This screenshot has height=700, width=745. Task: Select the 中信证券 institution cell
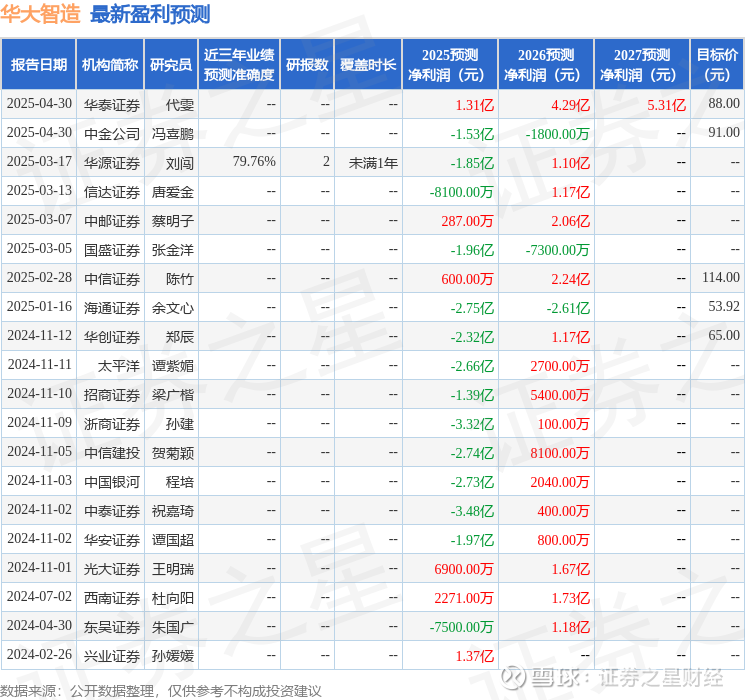click(x=112, y=279)
